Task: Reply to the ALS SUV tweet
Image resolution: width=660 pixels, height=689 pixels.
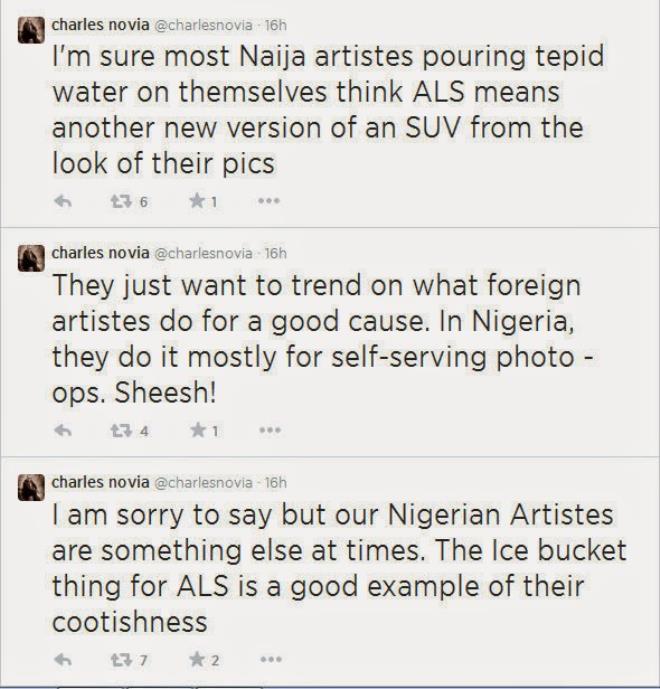Action: (63, 201)
